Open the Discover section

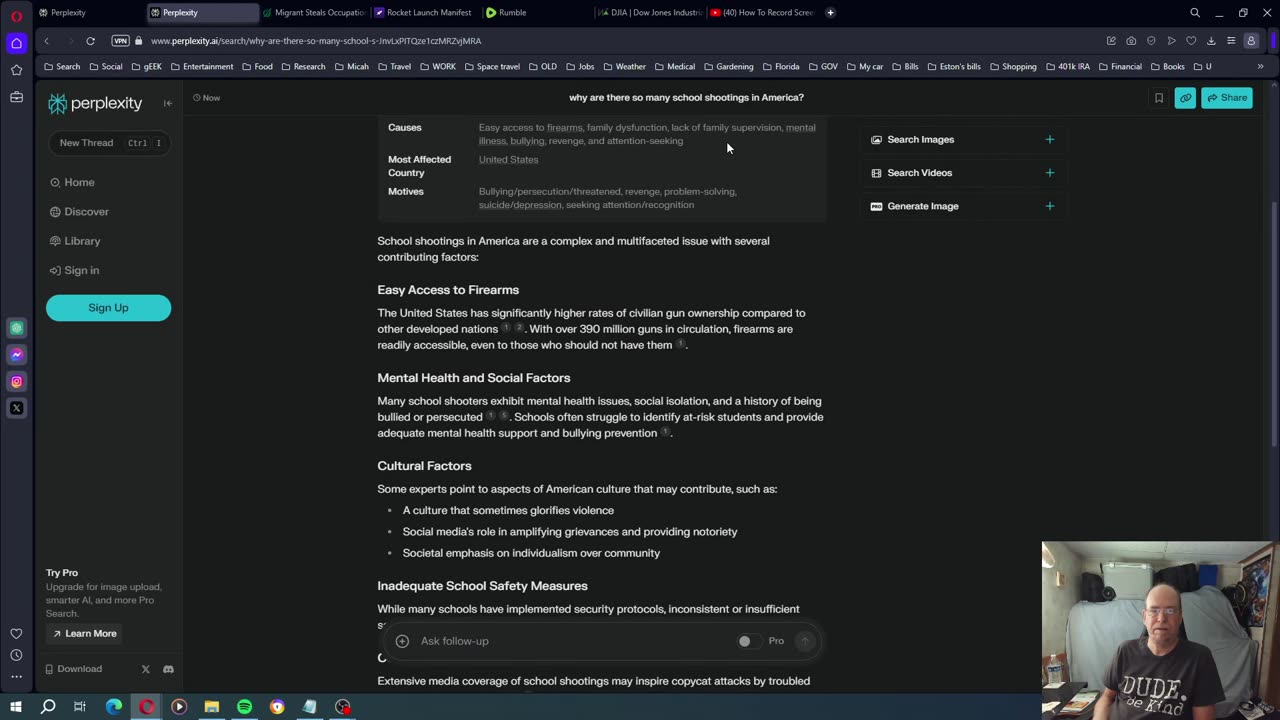click(x=79, y=212)
